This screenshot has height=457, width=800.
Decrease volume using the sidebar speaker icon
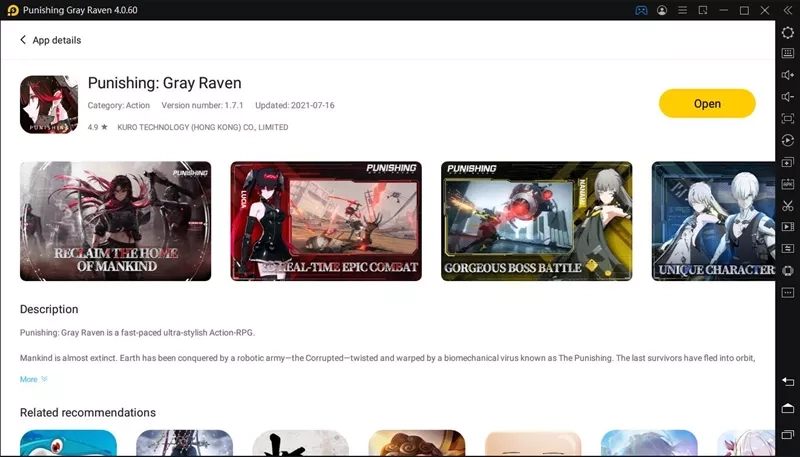point(788,97)
